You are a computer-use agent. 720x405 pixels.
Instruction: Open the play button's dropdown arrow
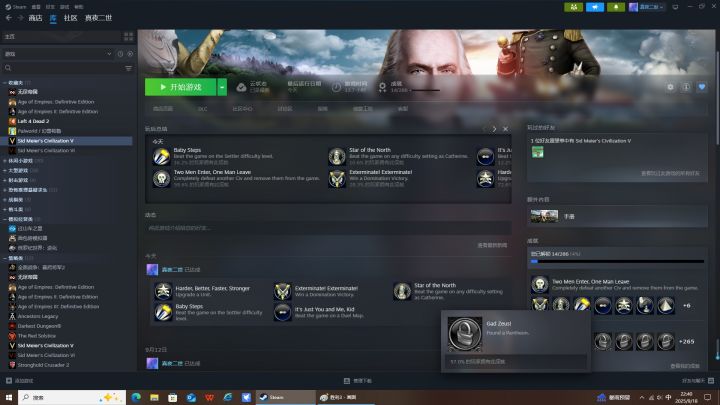tap(222, 87)
